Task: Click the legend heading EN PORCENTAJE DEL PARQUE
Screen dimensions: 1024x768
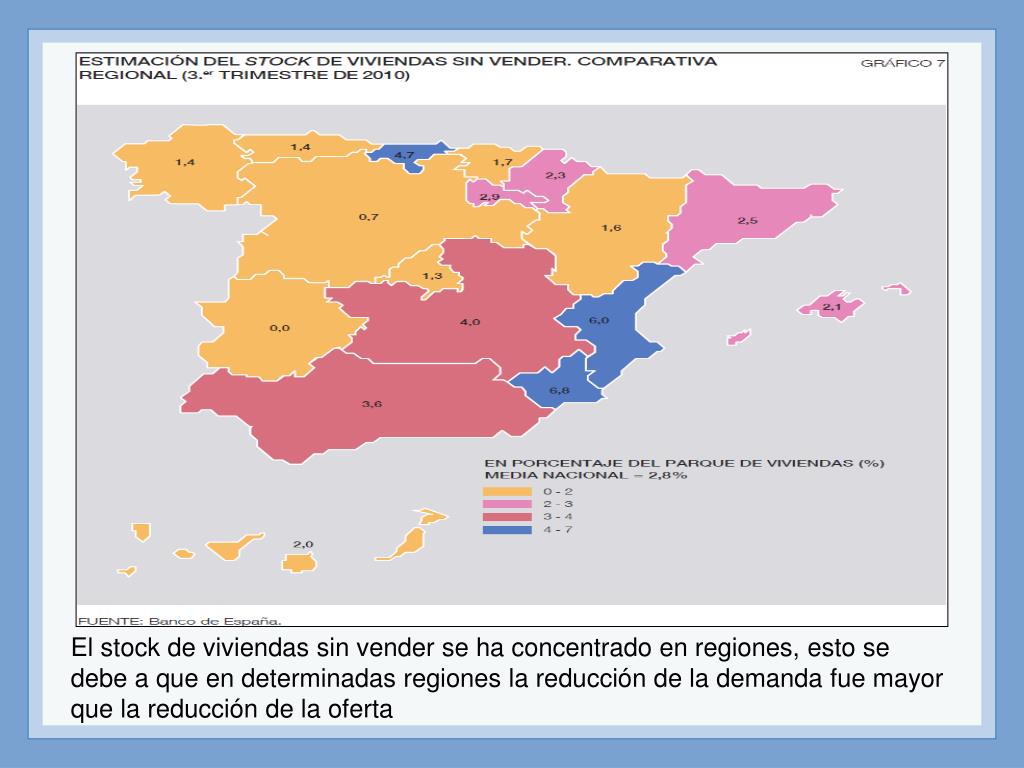Action: [684, 463]
